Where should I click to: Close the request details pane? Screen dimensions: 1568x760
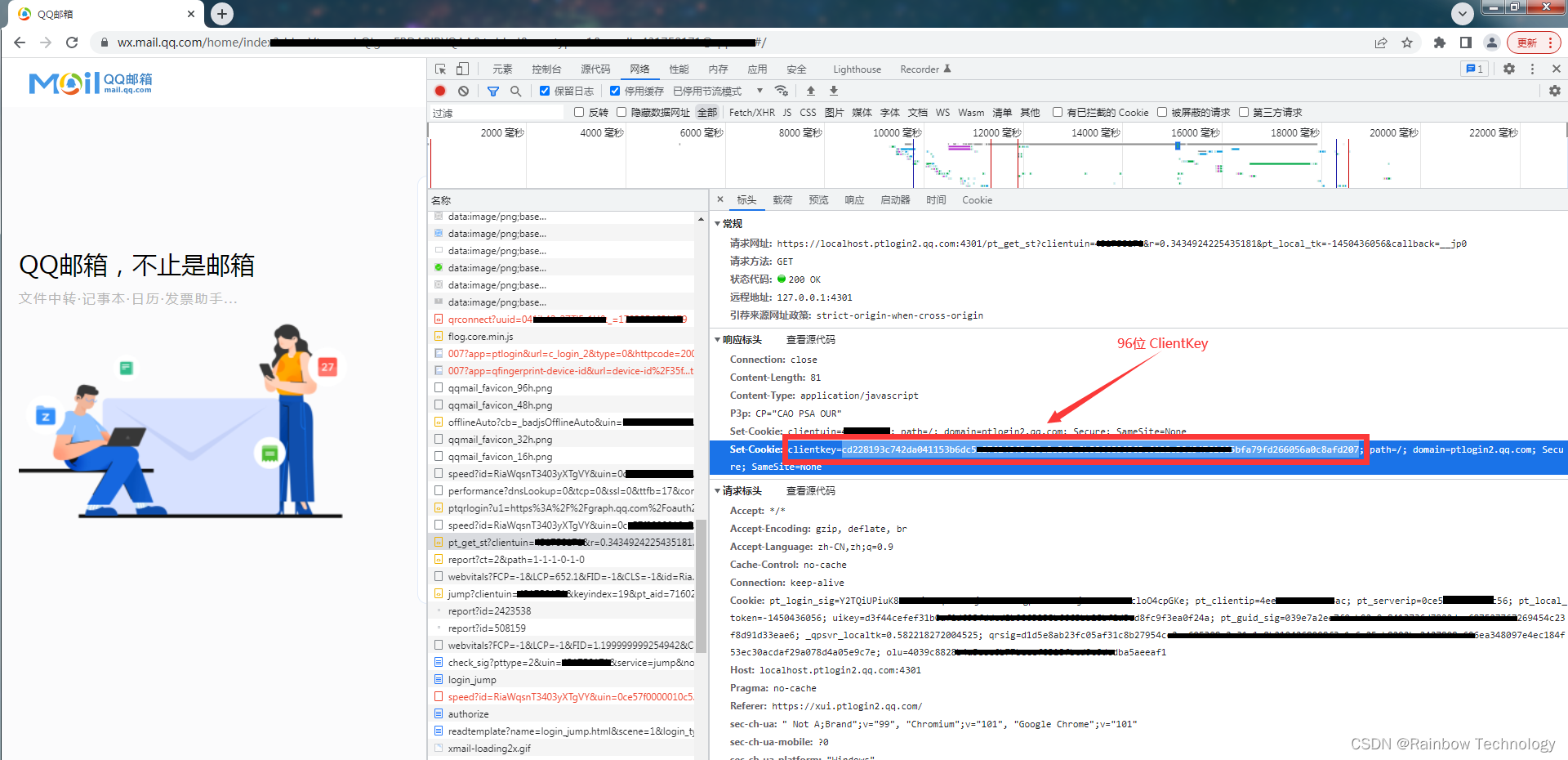[x=719, y=199]
